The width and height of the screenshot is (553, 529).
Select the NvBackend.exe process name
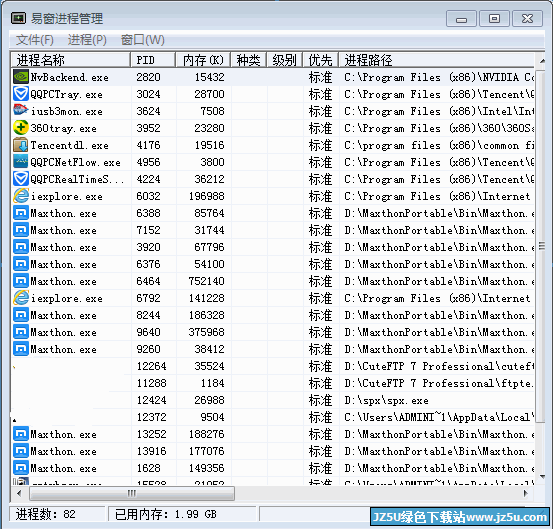[x=69, y=77]
